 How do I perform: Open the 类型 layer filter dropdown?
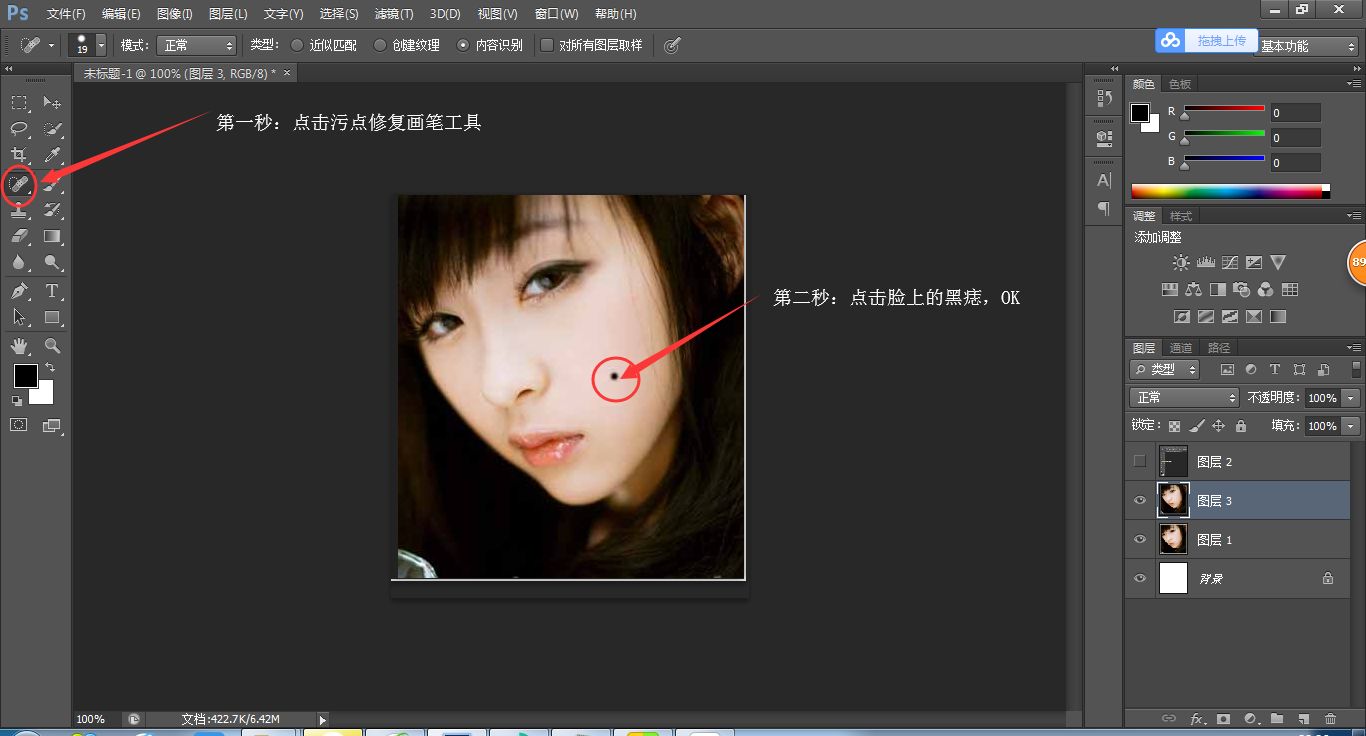click(x=1165, y=369)
